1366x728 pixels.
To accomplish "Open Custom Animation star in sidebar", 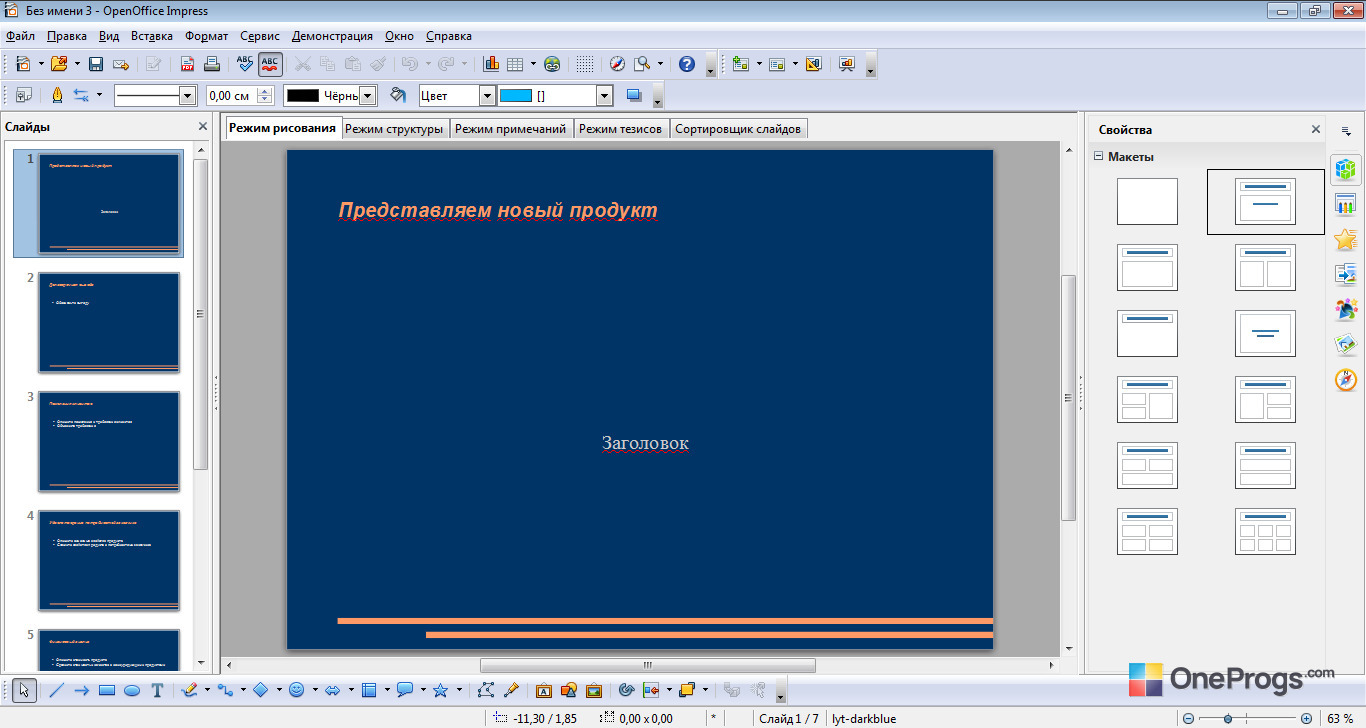I will pyautogui.click(x=1346, y=239).
